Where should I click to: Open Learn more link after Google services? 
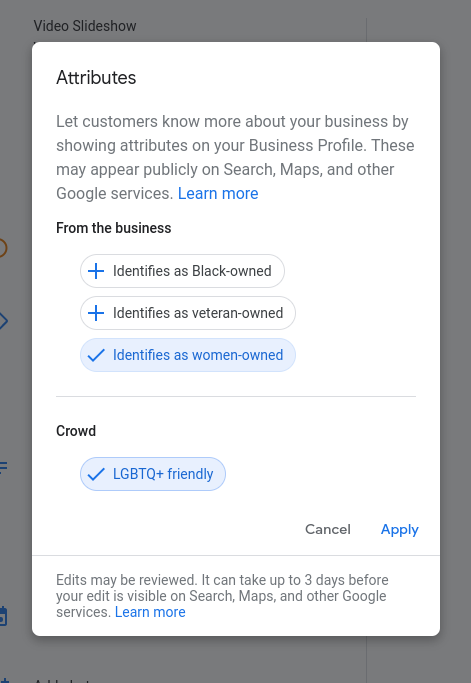pyautogui.click(x=218, y=193)
